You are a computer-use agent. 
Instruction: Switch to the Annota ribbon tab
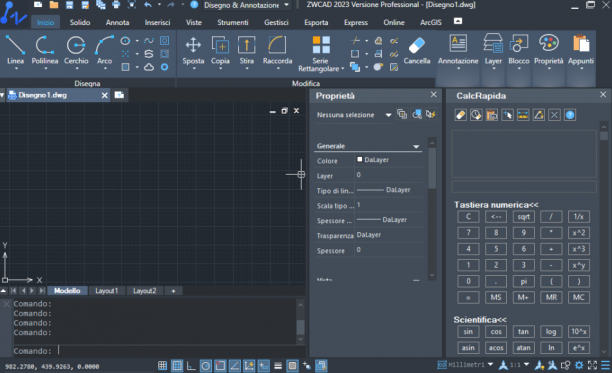[117, 22]
